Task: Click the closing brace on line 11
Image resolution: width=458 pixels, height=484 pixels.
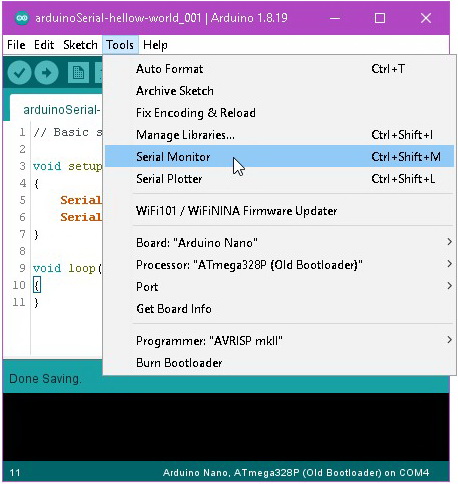Action: click(x=36, y=302)
